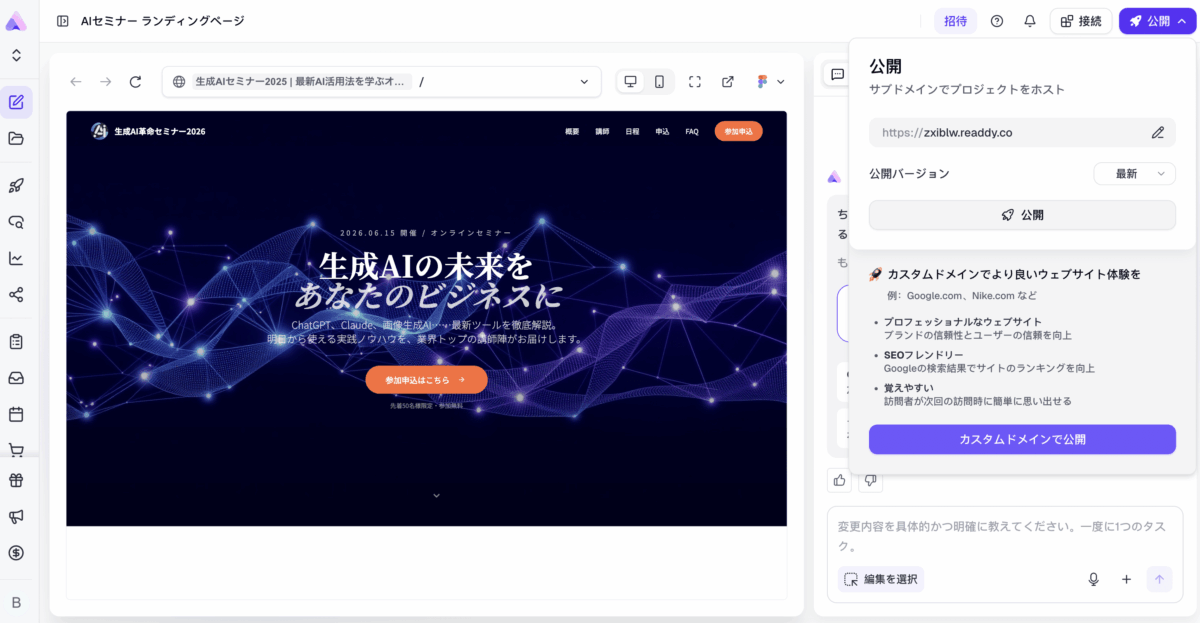The image size is (1200, 623).
Task: Click the 公開バージョン label text
Action: [x=909, y=174]
